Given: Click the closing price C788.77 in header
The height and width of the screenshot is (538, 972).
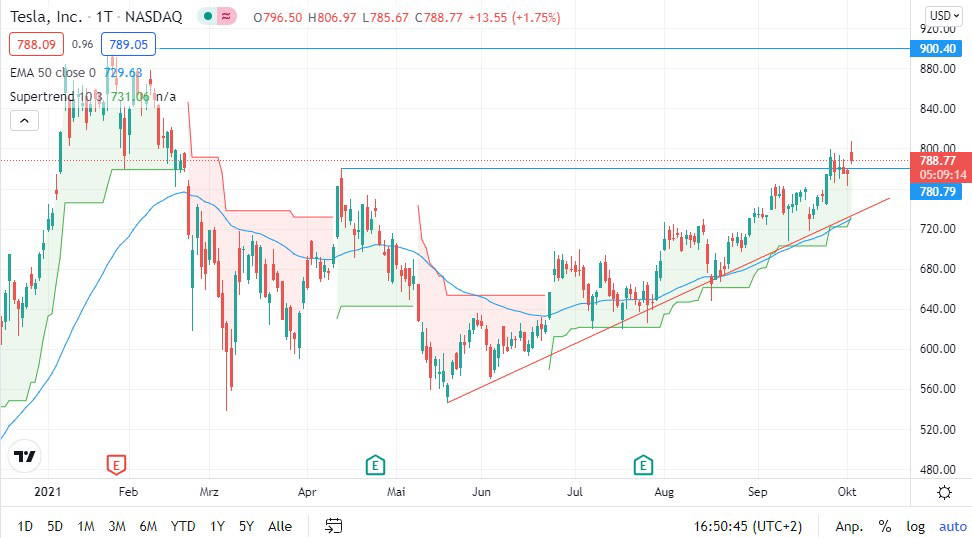Looking at the screenshot, I should 439,17.
